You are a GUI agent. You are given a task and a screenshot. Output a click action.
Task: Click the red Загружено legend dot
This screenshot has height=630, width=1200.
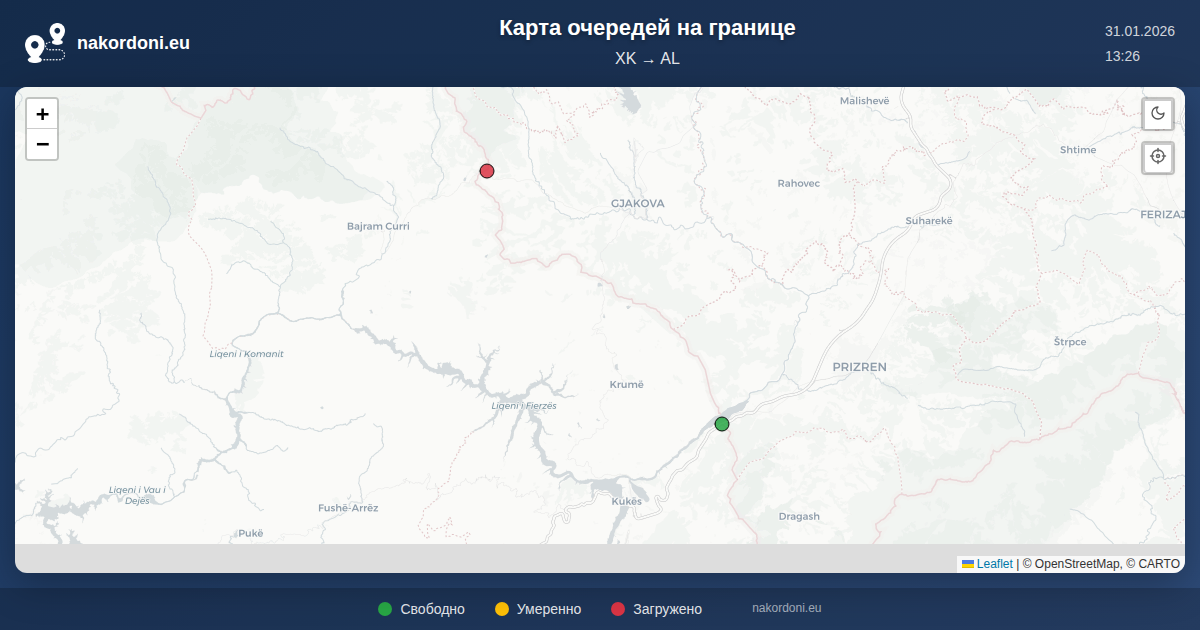[618, 609]
